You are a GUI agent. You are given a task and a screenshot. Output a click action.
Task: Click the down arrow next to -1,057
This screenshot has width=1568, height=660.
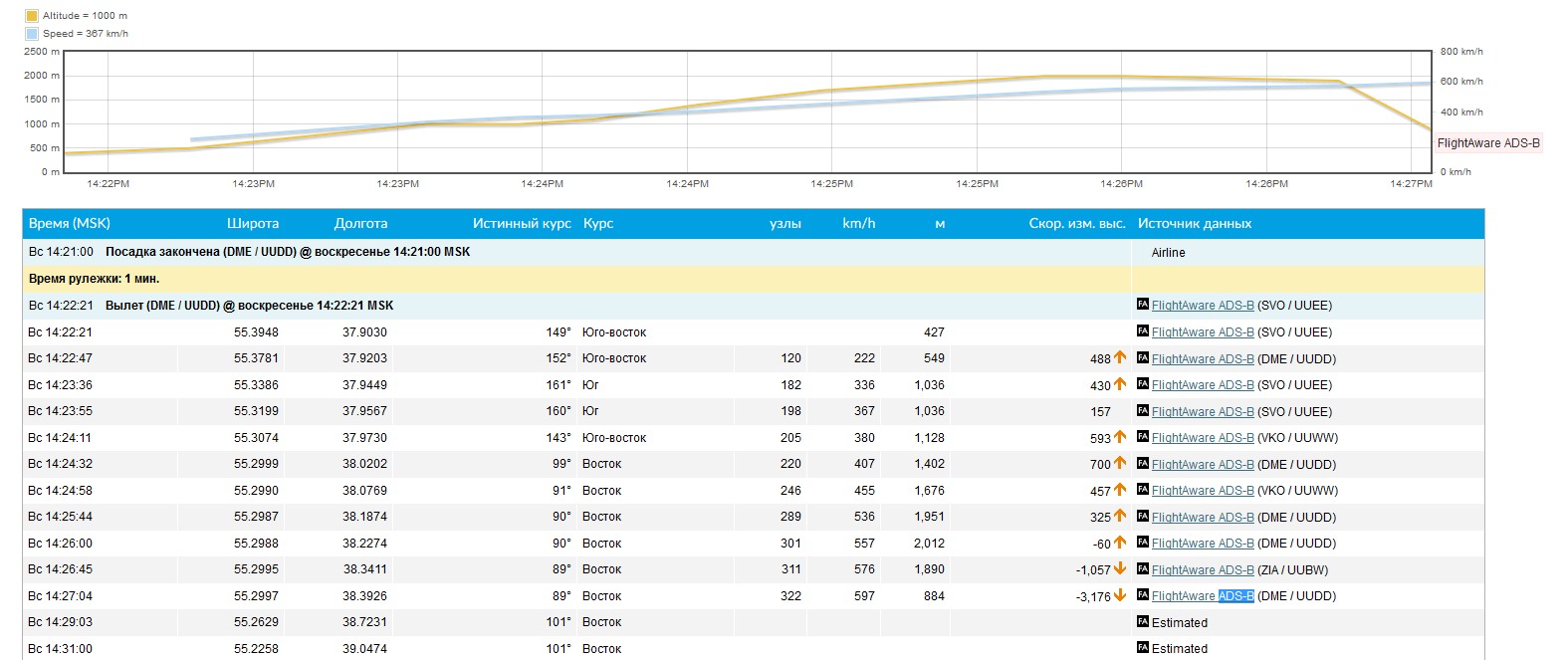pos(1120,568)
